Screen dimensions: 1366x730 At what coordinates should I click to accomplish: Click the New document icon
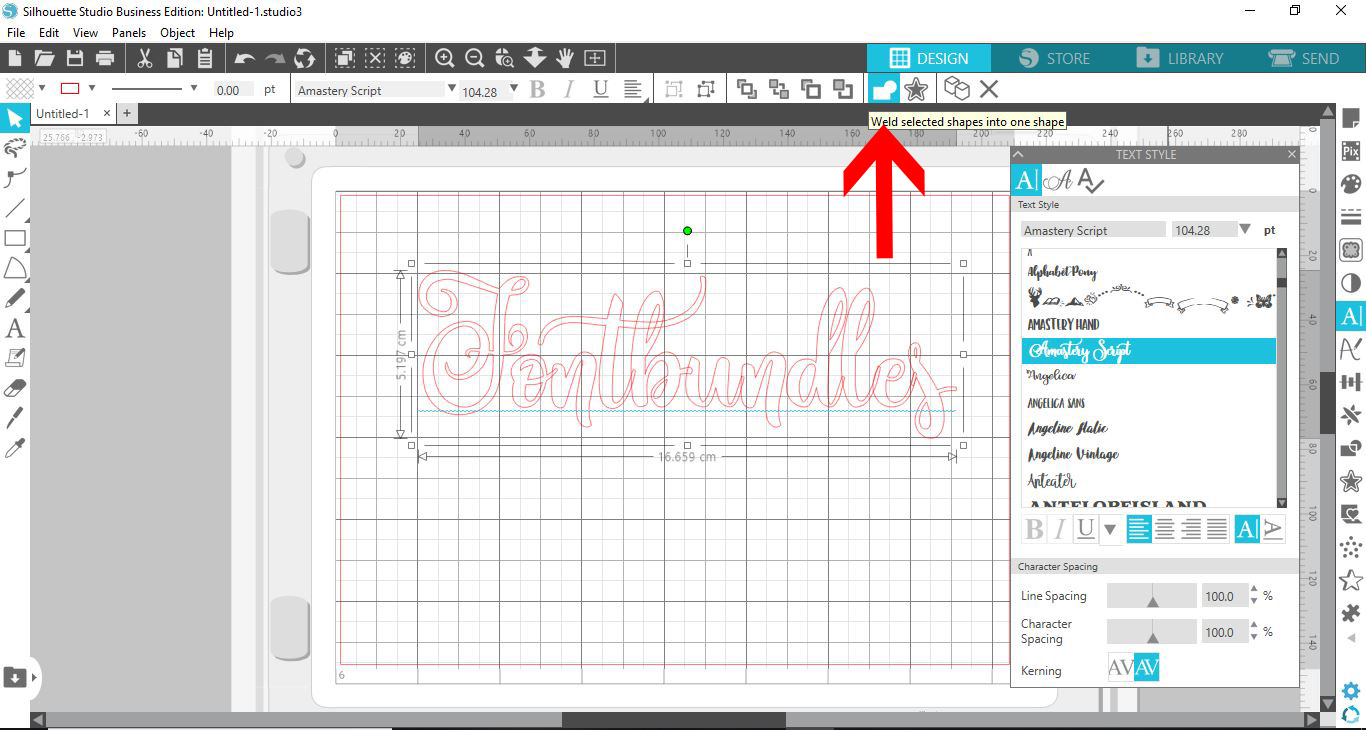coord(15,58)
